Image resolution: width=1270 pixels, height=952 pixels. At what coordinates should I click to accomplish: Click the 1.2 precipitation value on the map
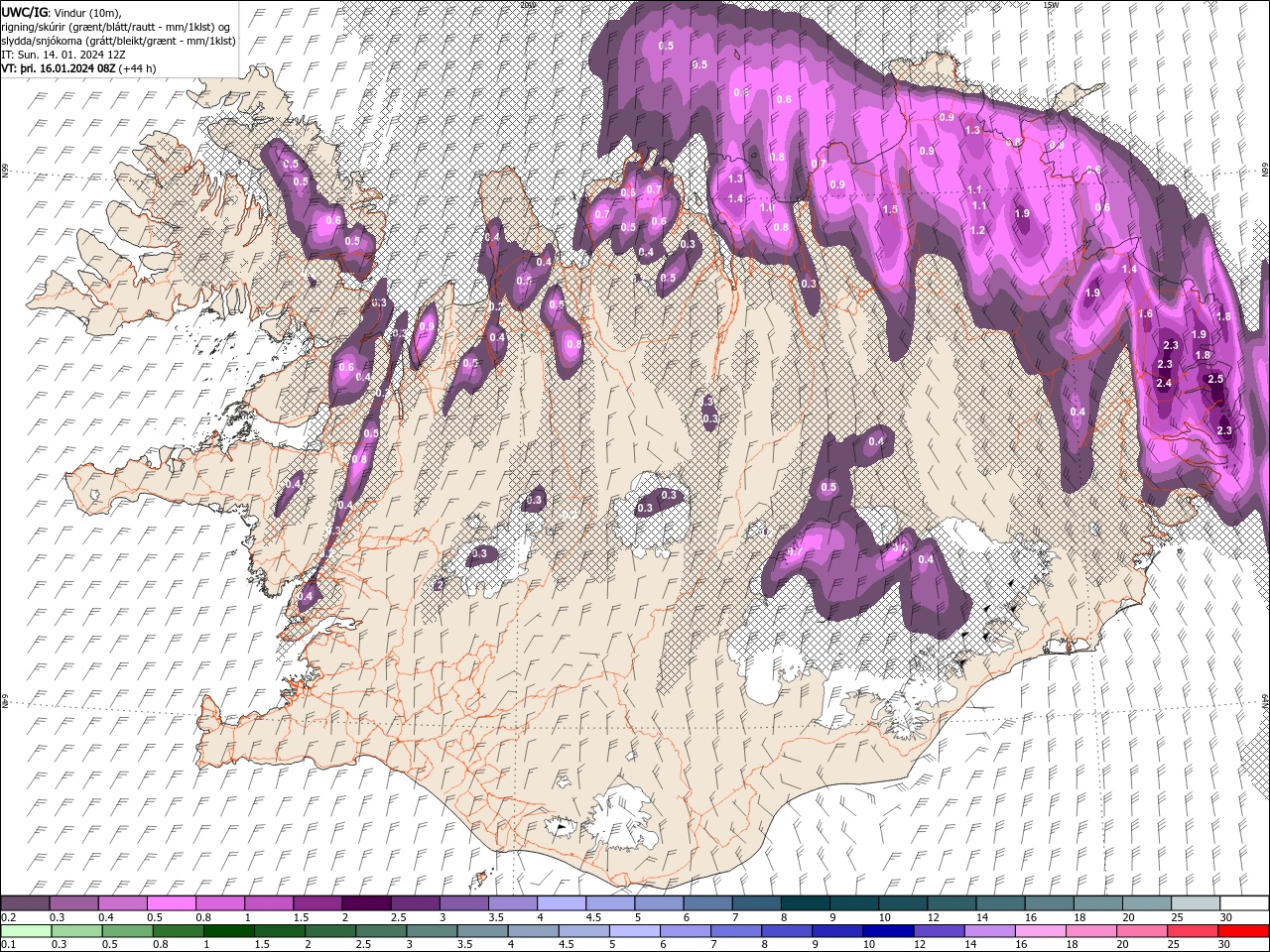(977, 230)
